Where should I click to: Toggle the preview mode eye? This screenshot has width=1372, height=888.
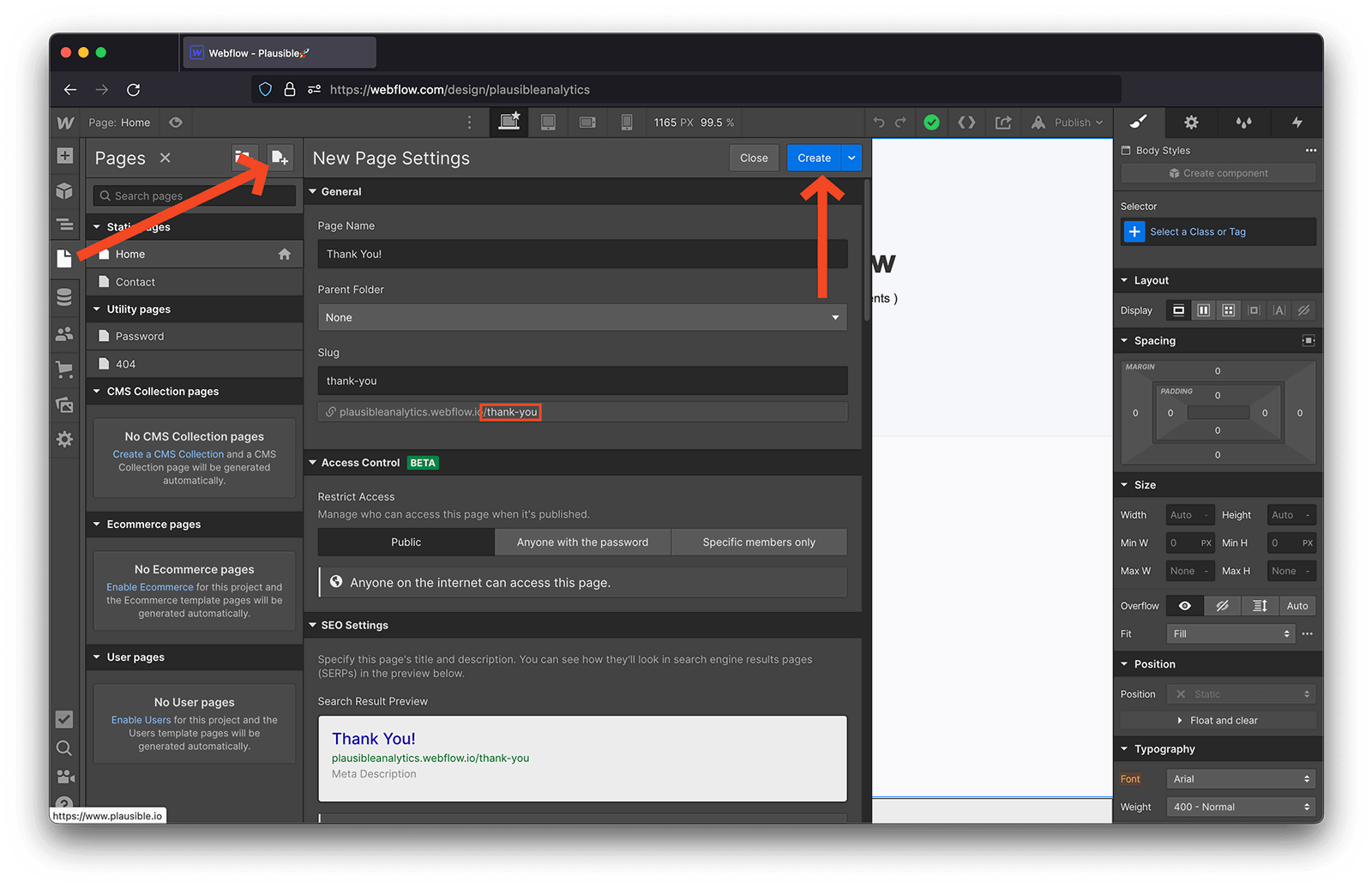coord(176,122)
